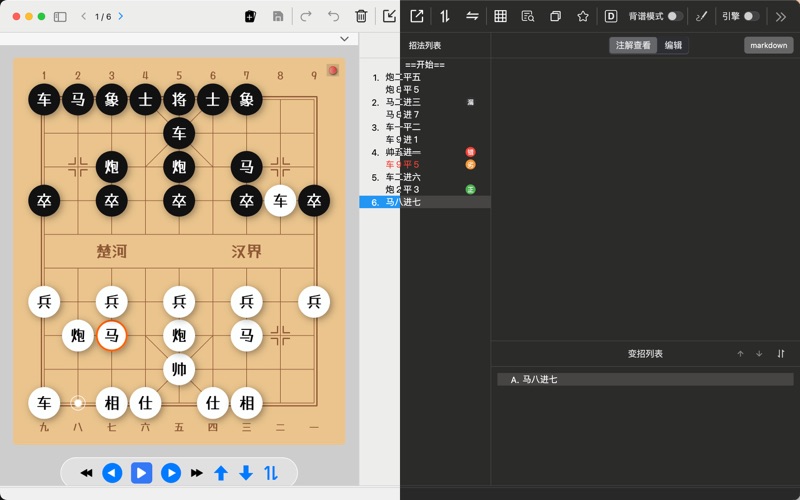The width and height of the screenshot is (800, 500).
Task: Toggle the 背谱模式 switch
Action: tap(676, 16)
